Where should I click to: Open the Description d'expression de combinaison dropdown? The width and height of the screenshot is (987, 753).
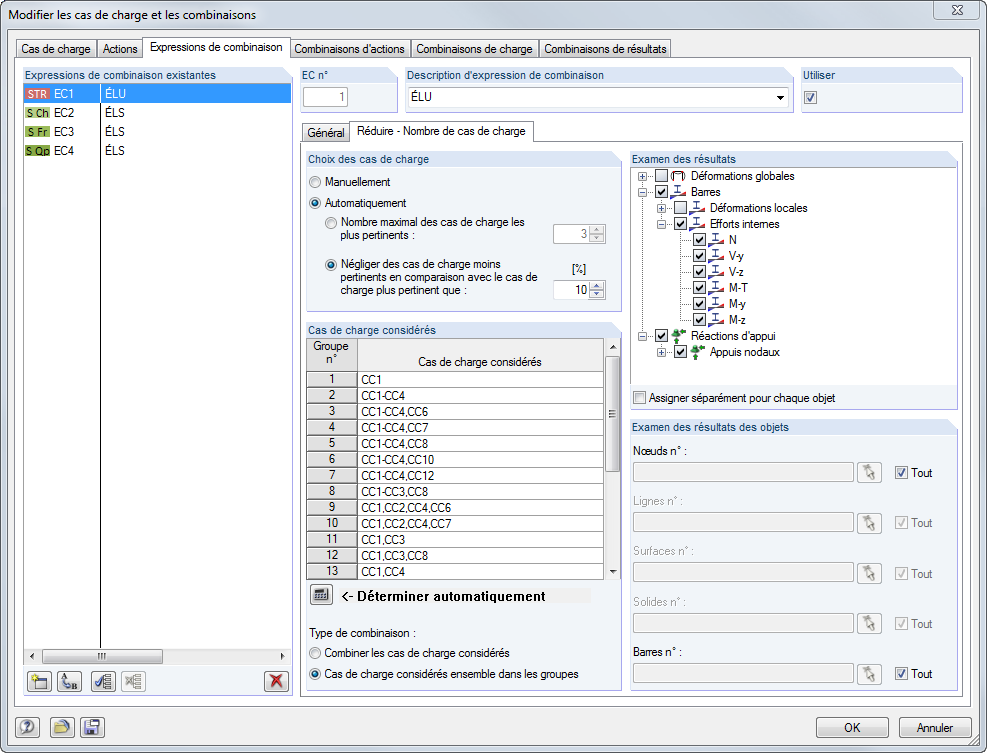pyautogui.click(x=781, y=98)
